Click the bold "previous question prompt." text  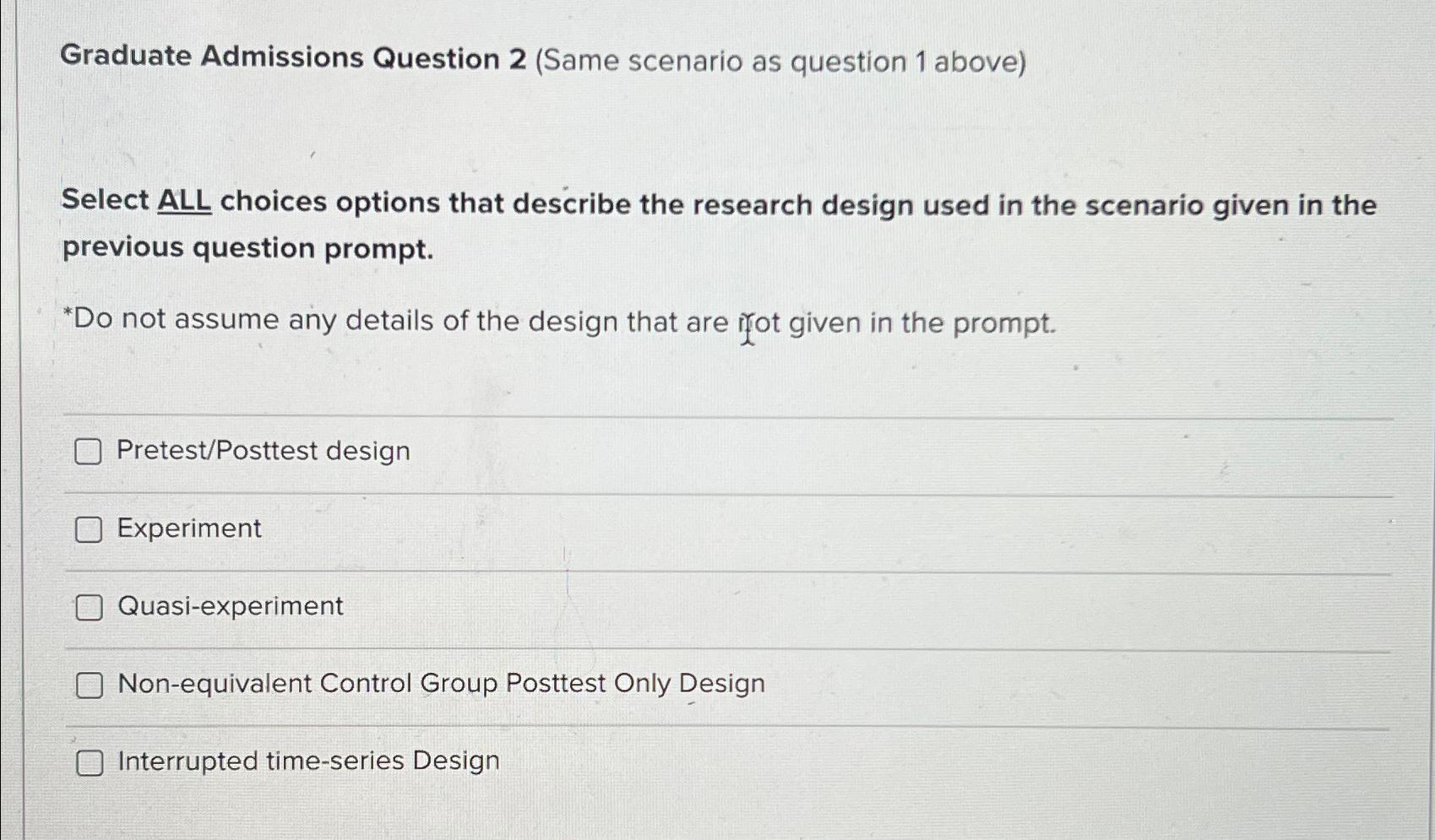tap(247, 248)
